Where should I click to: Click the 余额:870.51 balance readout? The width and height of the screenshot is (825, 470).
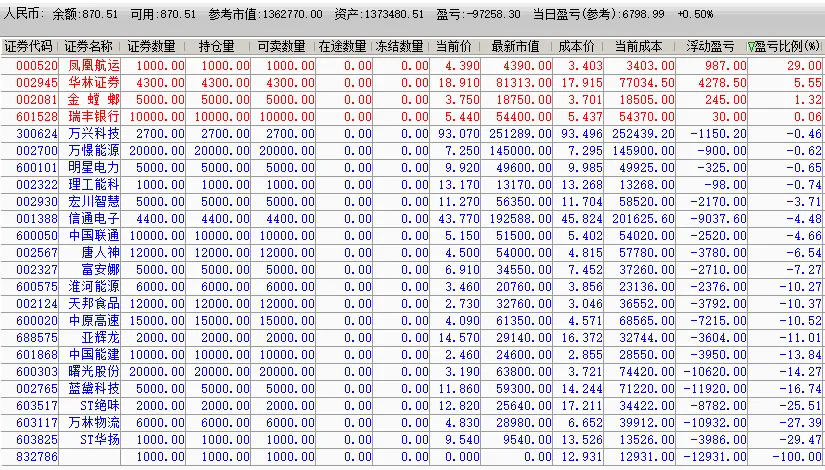click(86, 14)
